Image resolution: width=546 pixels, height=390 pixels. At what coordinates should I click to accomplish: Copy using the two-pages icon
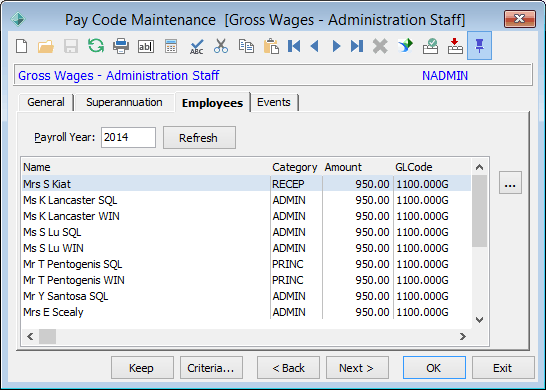click(246, 46)
